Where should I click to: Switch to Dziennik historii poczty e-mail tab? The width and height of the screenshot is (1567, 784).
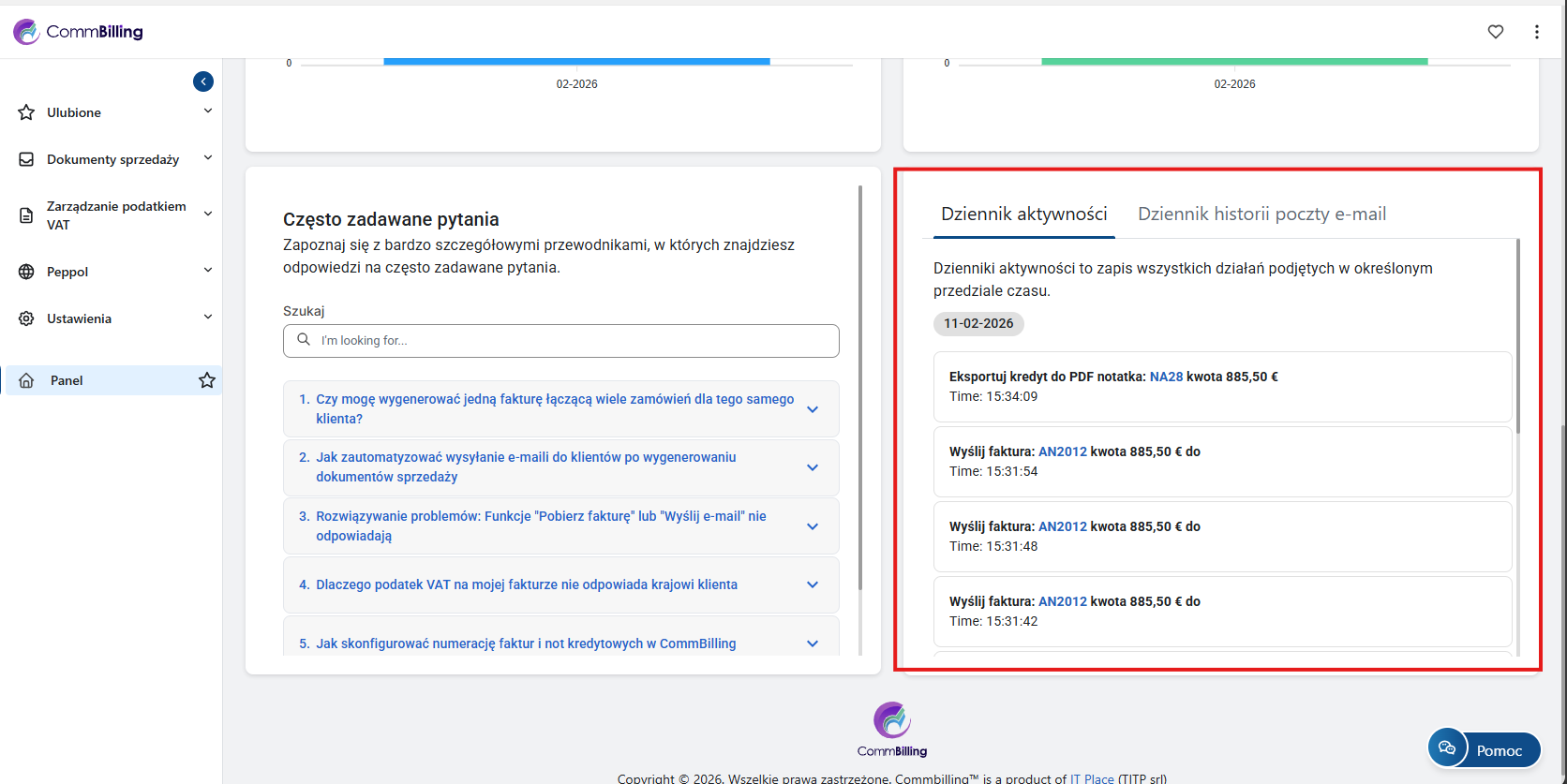click(1261, 214)
